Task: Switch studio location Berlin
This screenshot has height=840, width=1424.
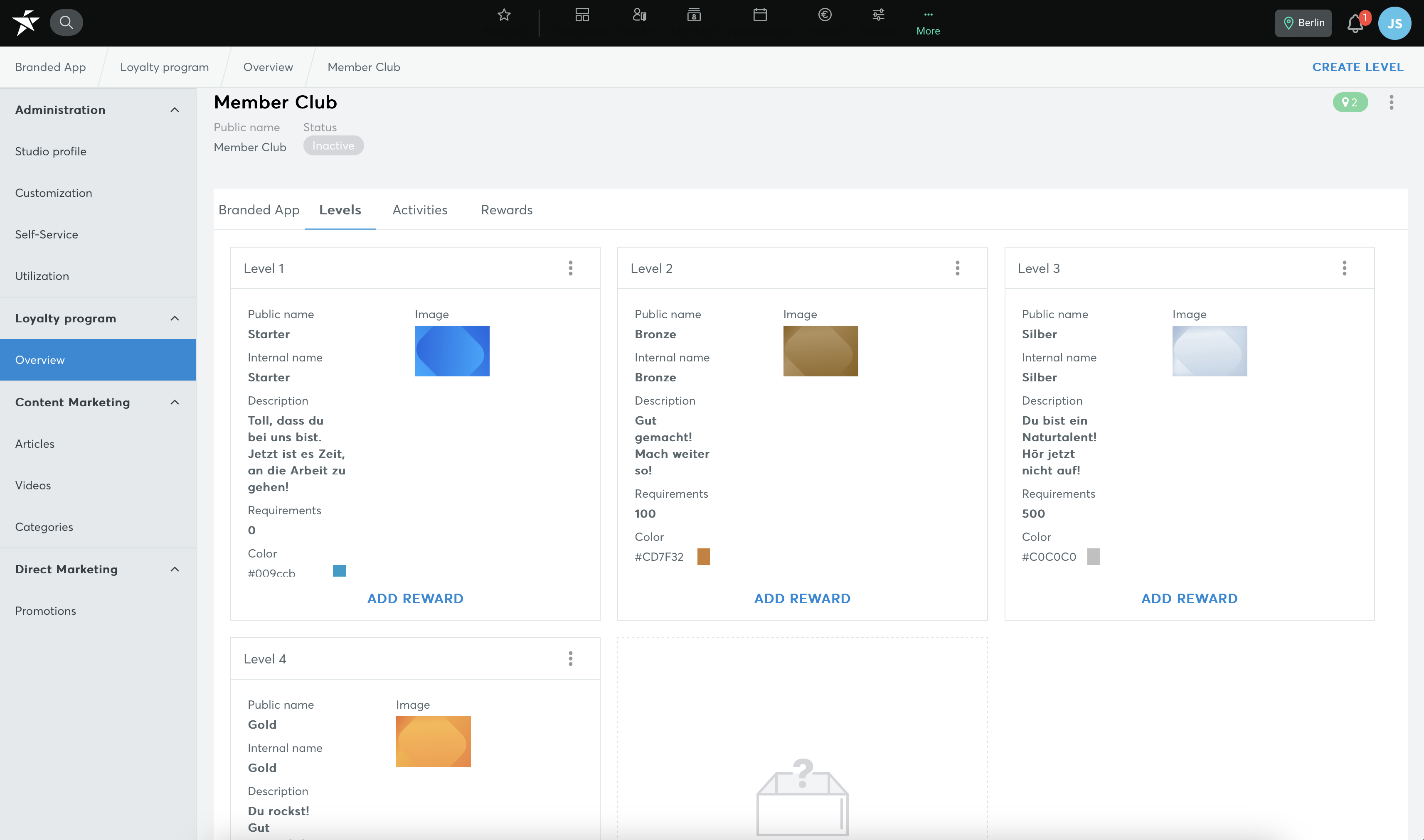Action: coord(1303,23)
